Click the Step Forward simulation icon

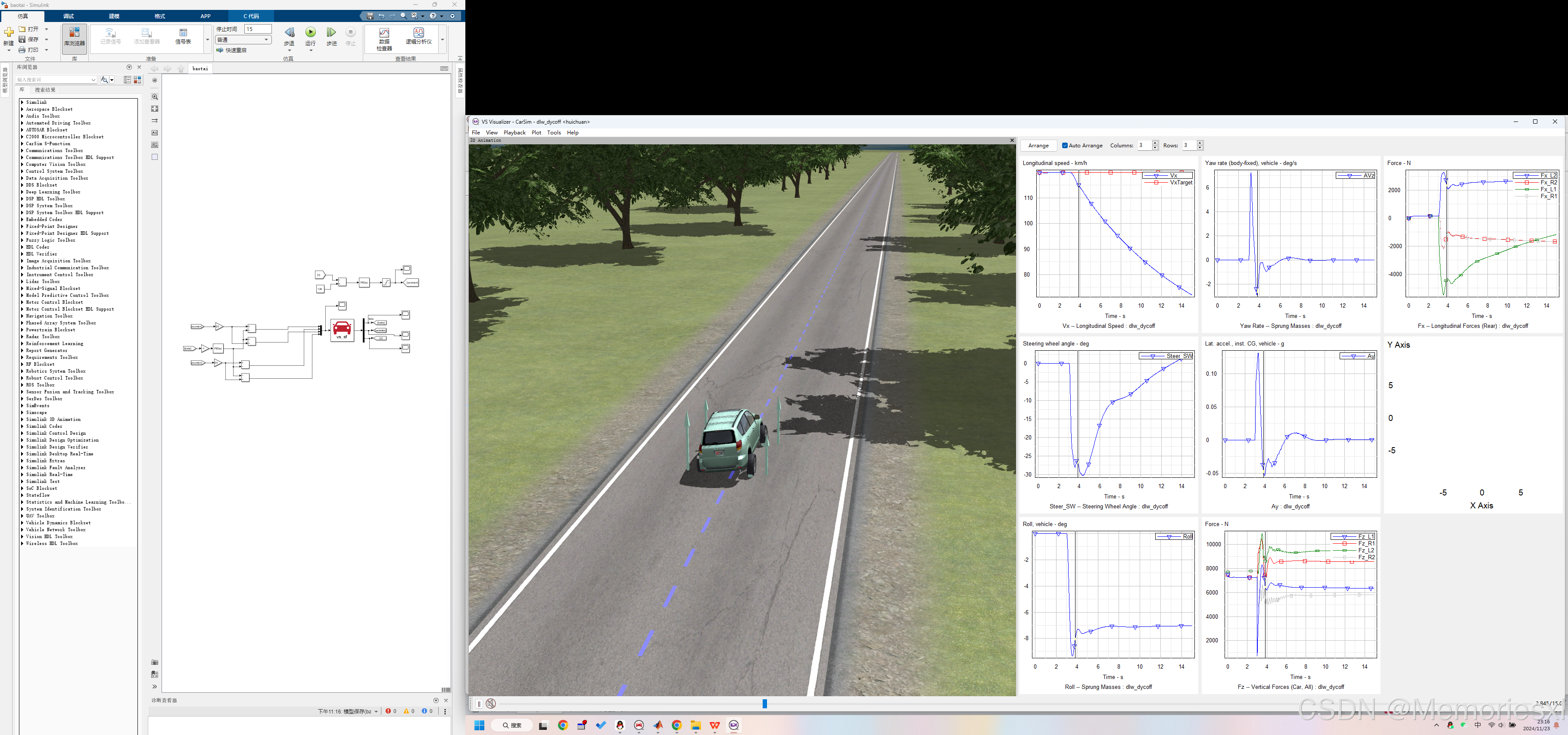click(331, 33)
